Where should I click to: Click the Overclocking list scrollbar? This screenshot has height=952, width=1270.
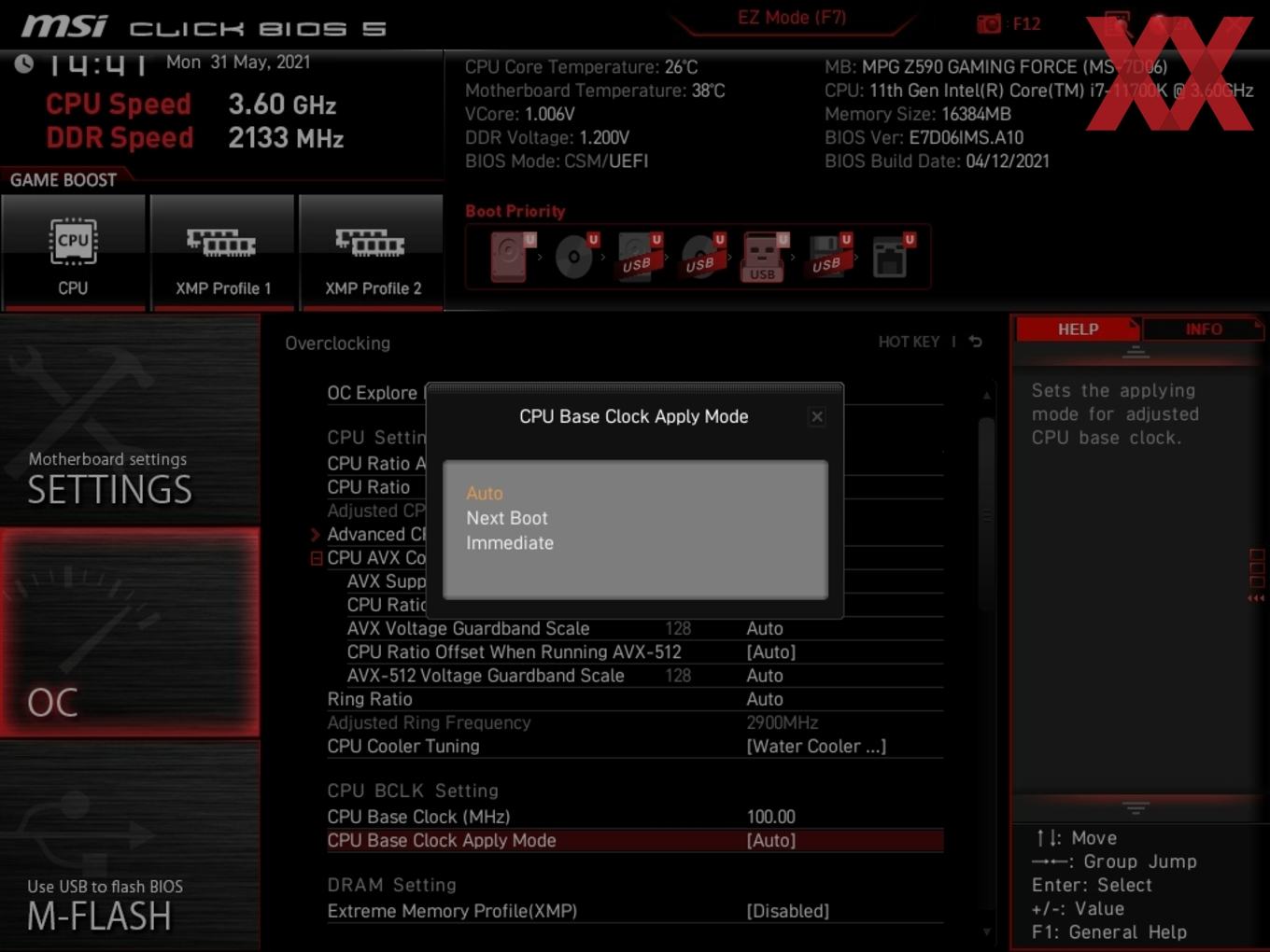[986, 513]
